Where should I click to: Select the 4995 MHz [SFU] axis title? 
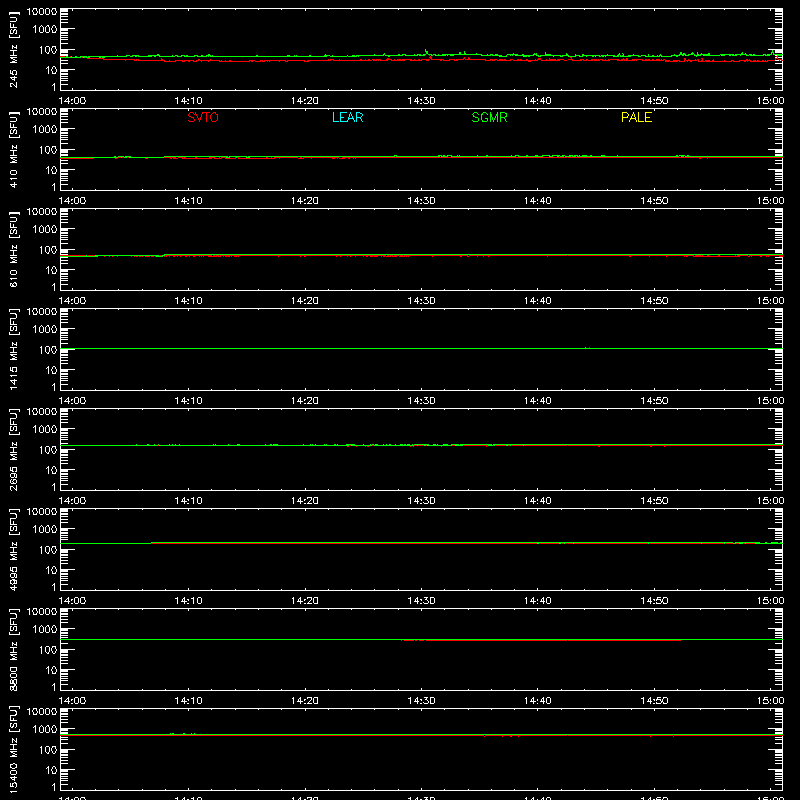point(13,549)
